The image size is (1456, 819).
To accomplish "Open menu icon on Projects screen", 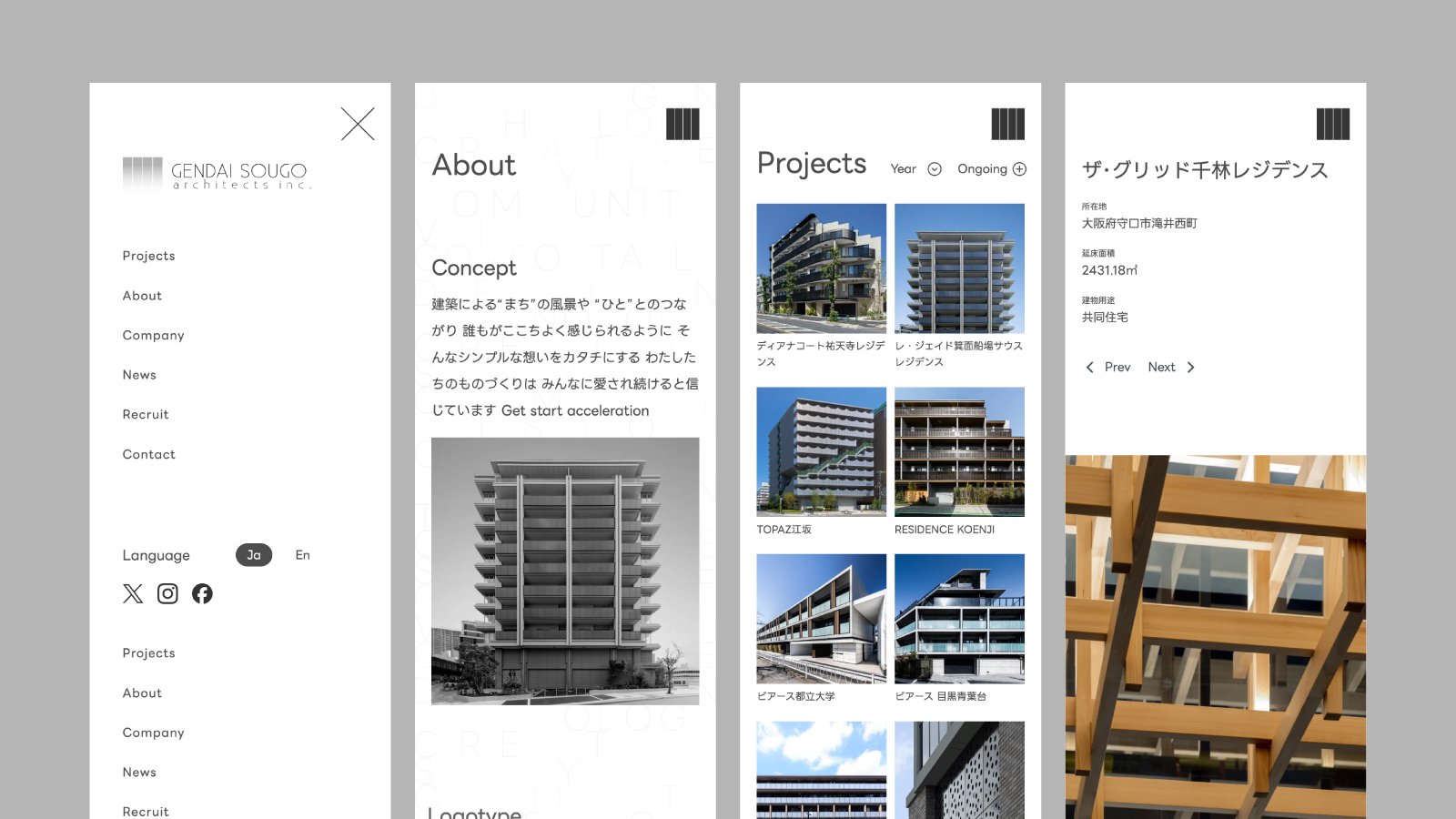I will click(x=1007, y=124).
